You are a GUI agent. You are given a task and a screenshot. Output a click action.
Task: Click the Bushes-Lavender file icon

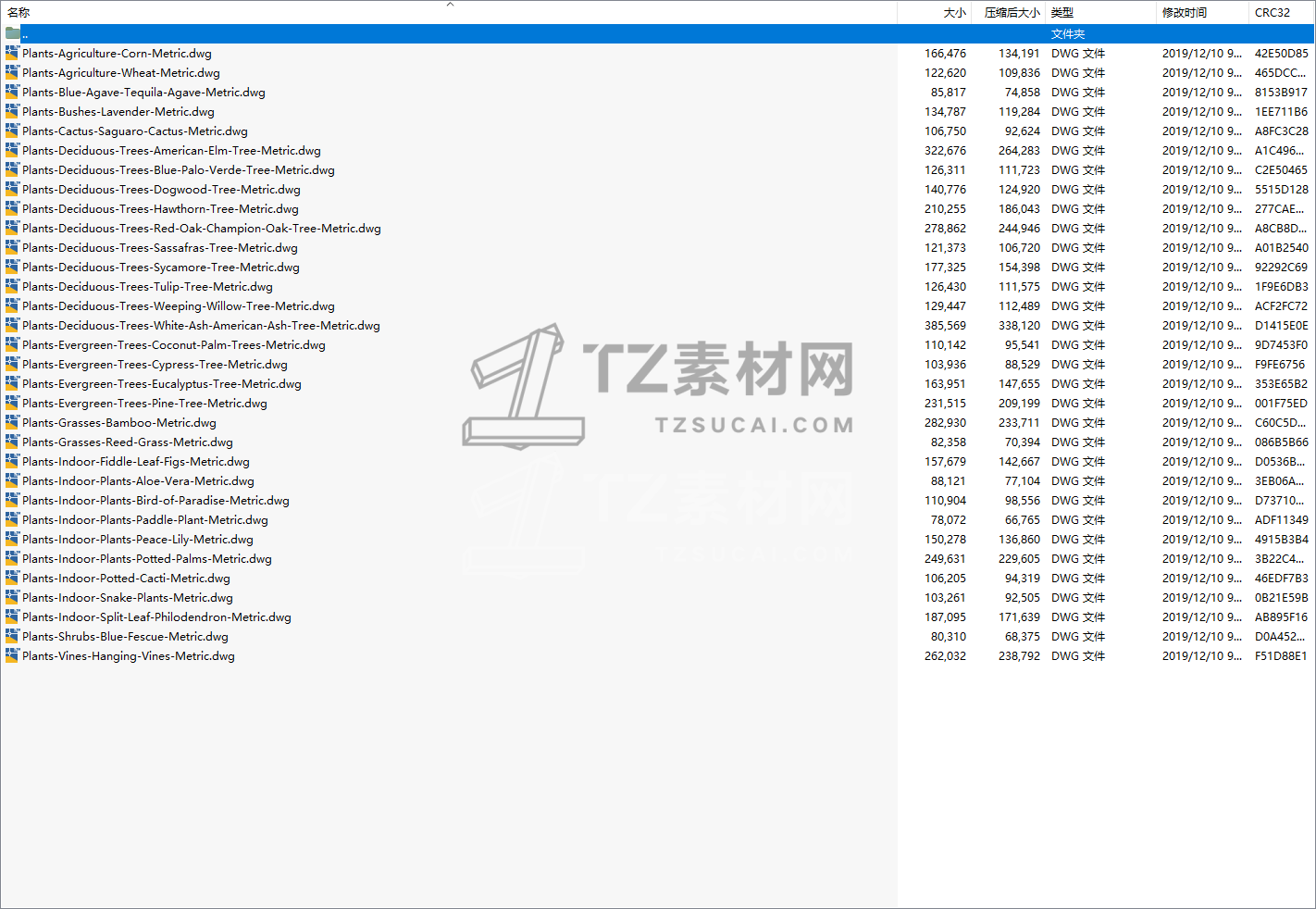12,112
